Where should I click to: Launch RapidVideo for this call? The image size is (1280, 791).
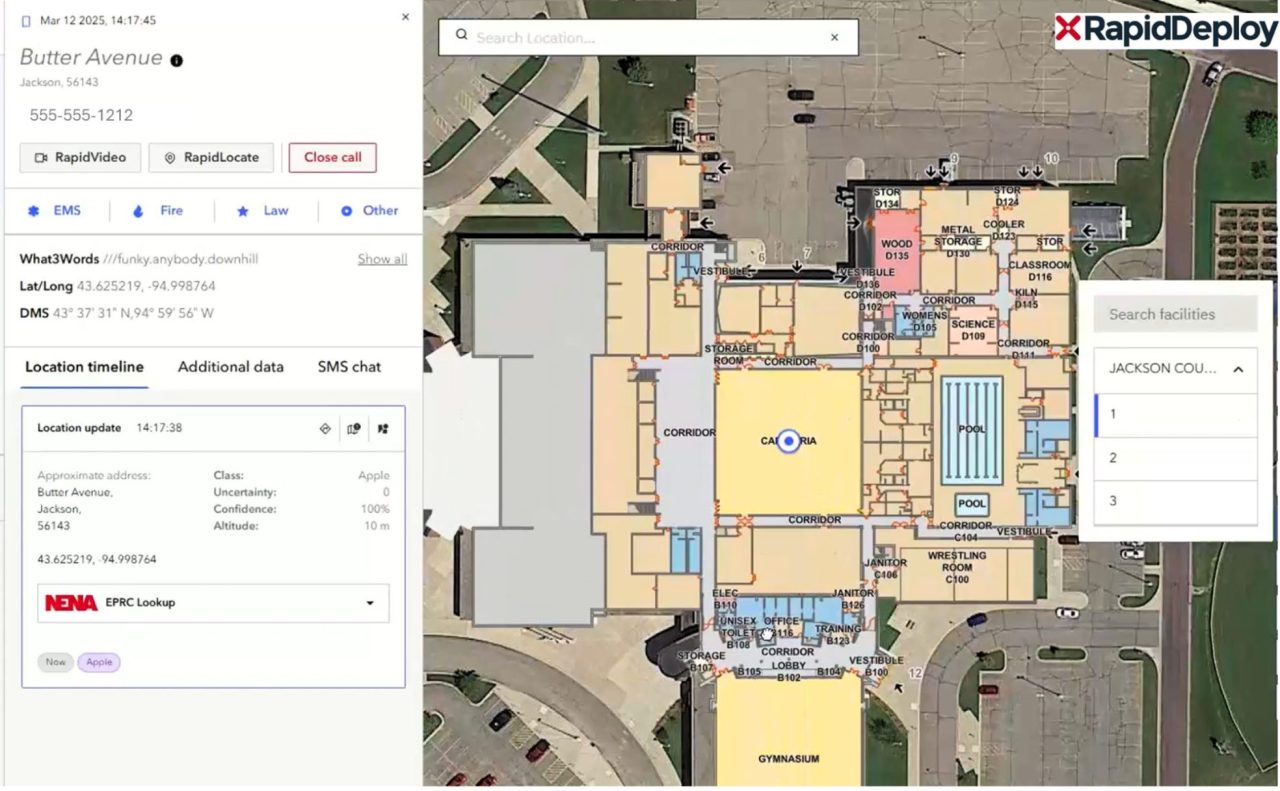point(79,157)
